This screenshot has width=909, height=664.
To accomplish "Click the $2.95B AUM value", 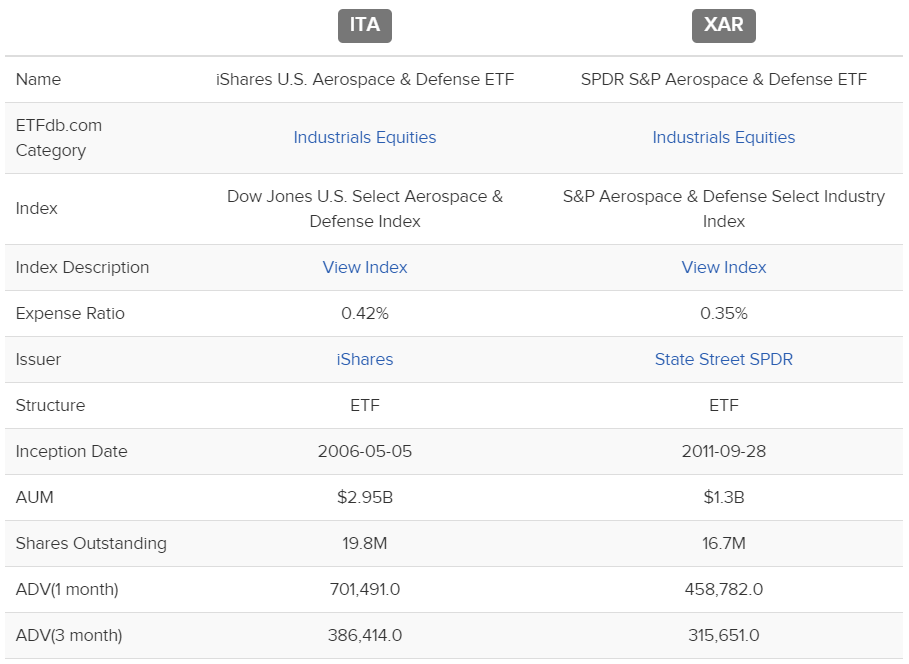I will pyautogui.click(x=365, y=498).
